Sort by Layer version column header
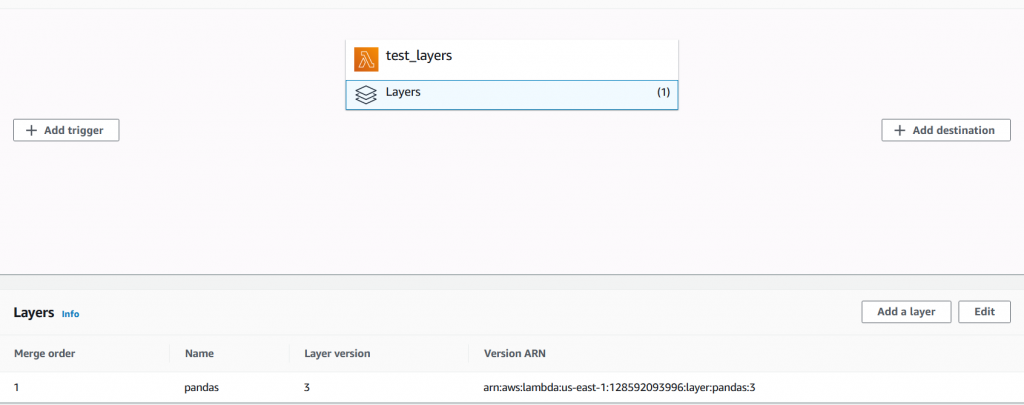1024x405 pixels. (337, 353)
